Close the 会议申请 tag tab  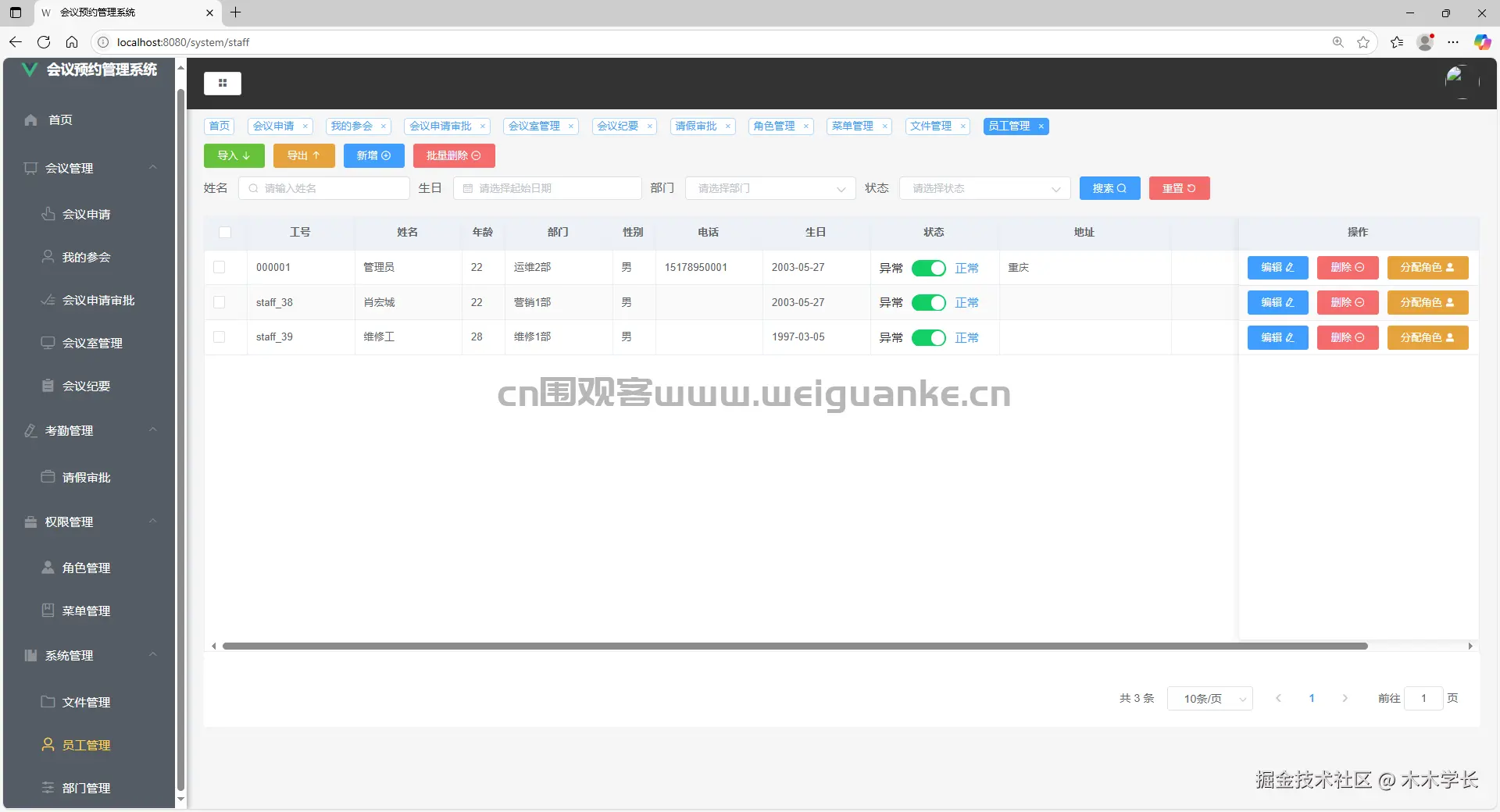305,126
